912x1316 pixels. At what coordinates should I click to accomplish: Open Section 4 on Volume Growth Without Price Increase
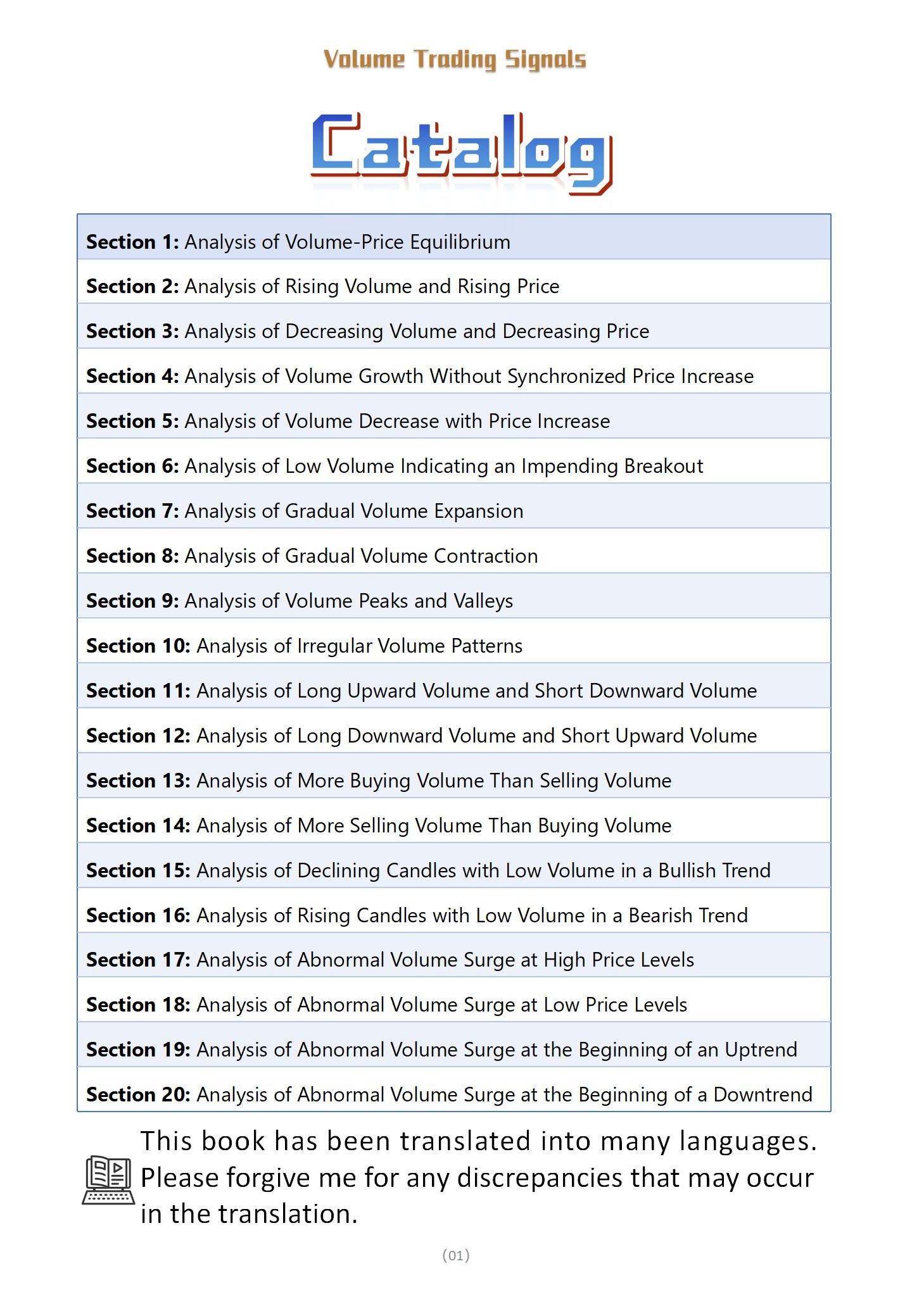[419, 376]
